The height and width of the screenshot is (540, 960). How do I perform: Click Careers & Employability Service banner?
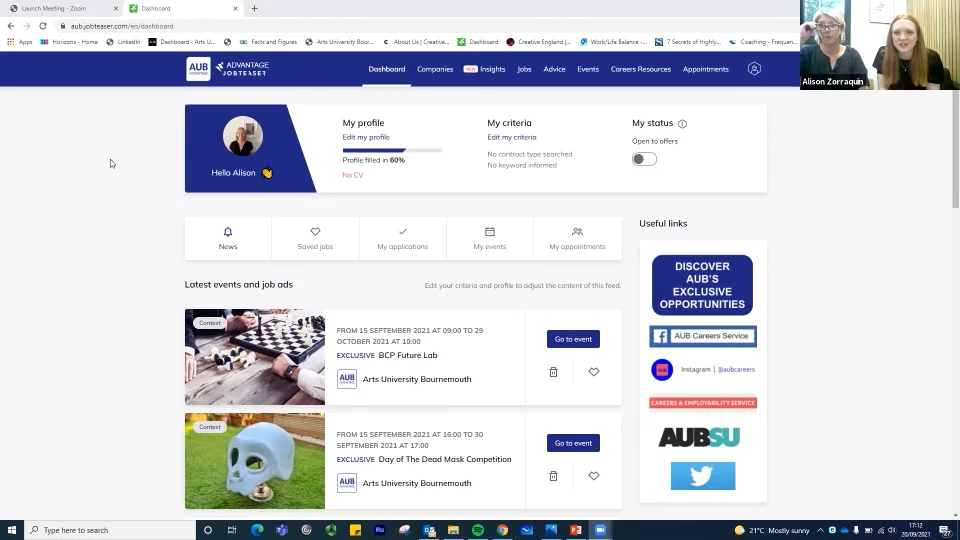703,403
